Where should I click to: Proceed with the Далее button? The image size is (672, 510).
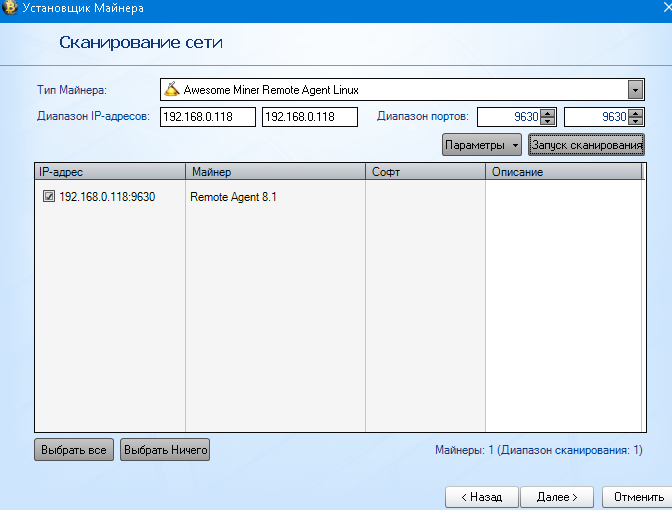coord(557,497)
